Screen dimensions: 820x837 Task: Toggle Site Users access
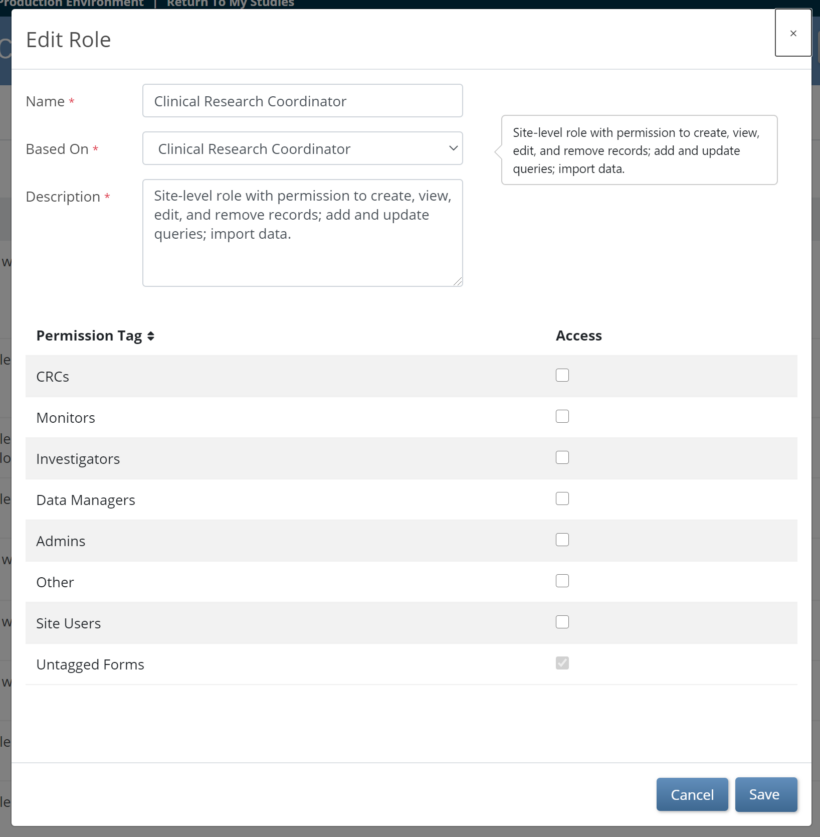[x=562, y=621]
